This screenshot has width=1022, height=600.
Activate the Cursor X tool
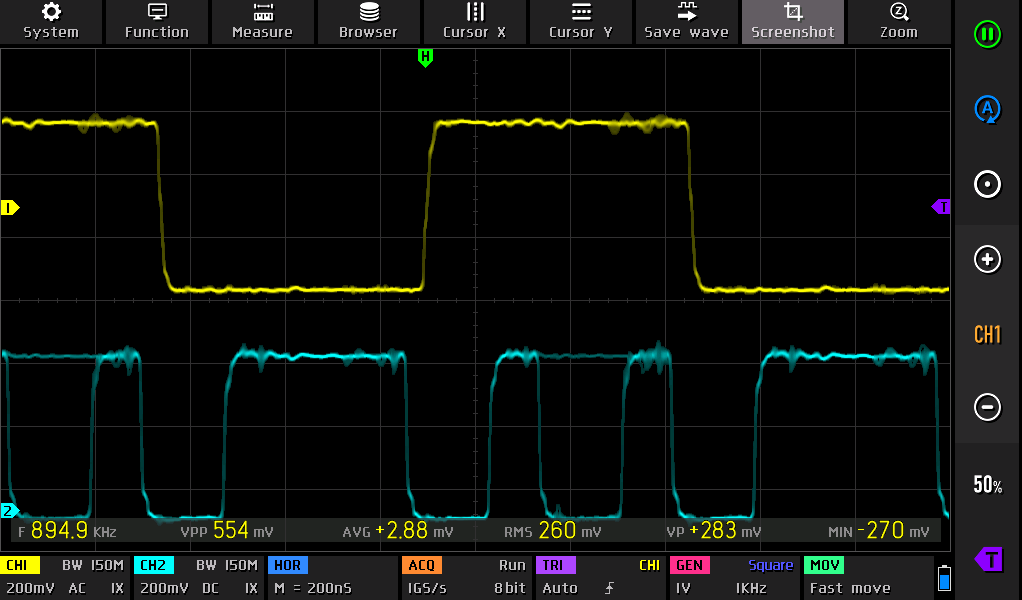[x=474, y=21]
